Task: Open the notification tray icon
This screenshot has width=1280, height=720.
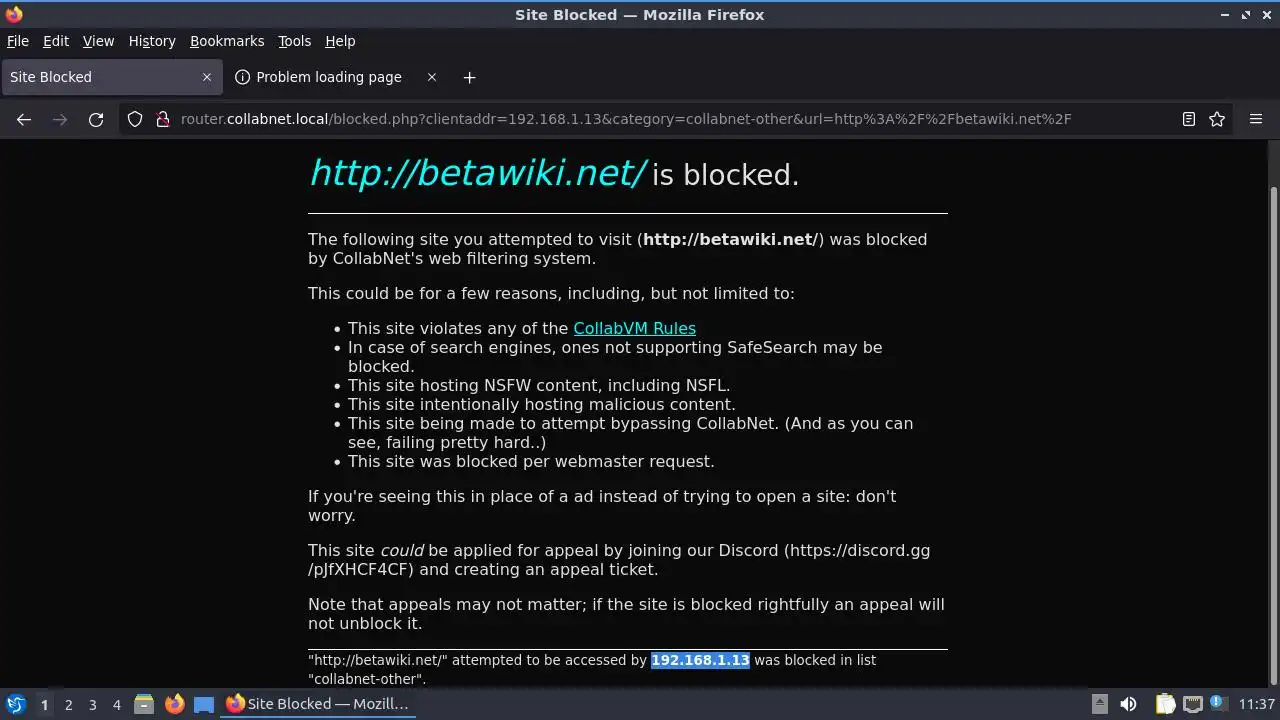Action: 1219,704
